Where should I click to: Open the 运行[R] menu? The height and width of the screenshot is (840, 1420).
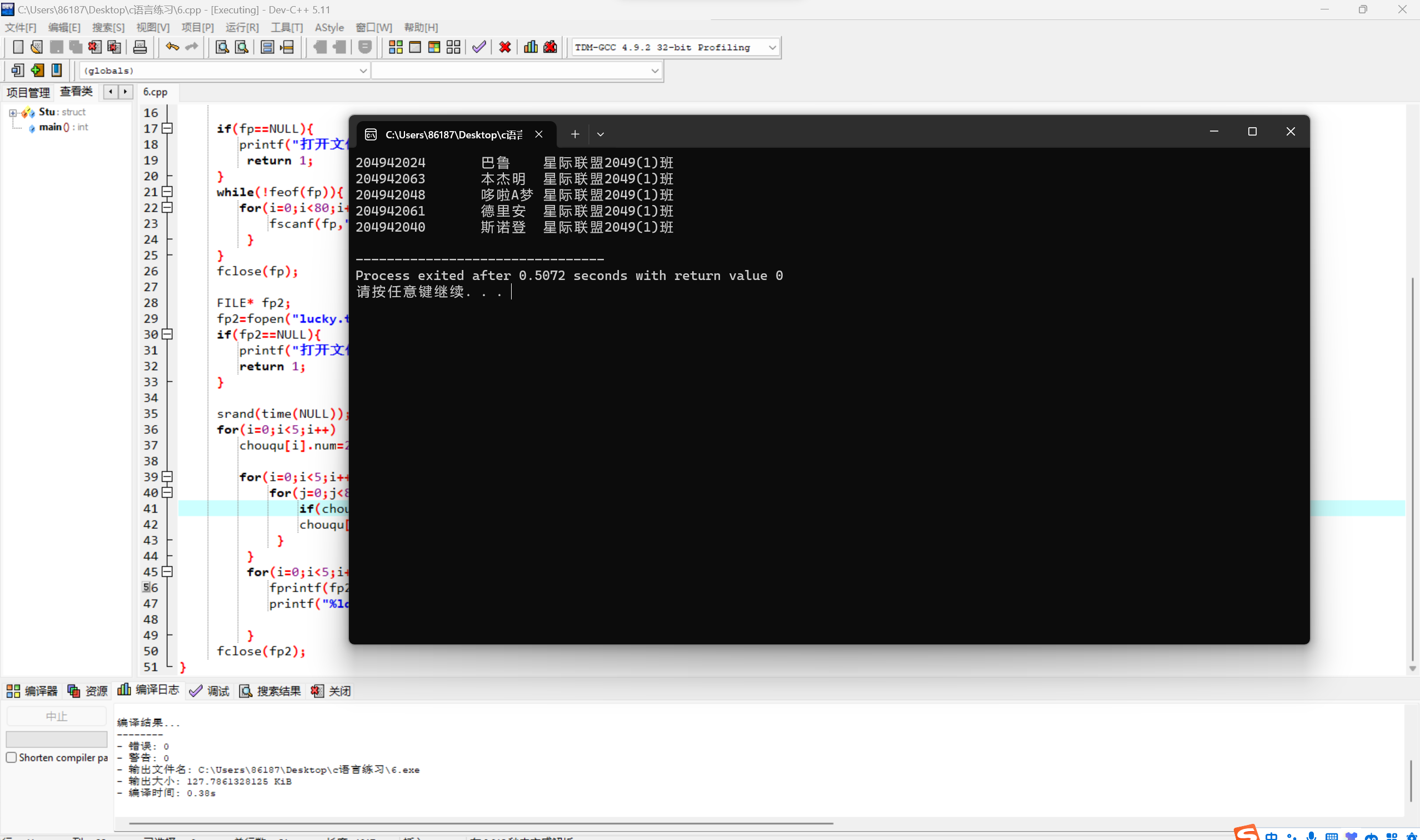[242, 27]
